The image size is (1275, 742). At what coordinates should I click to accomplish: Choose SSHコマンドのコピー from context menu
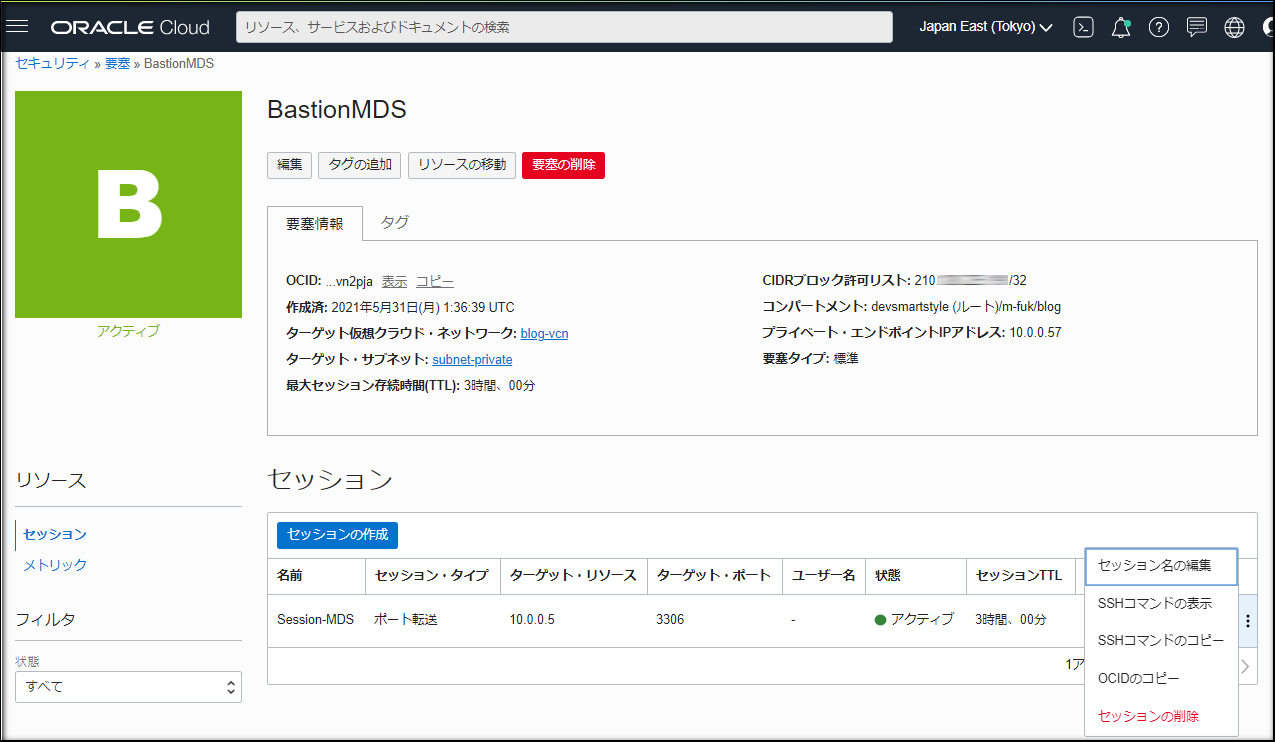click(1161, 641)
